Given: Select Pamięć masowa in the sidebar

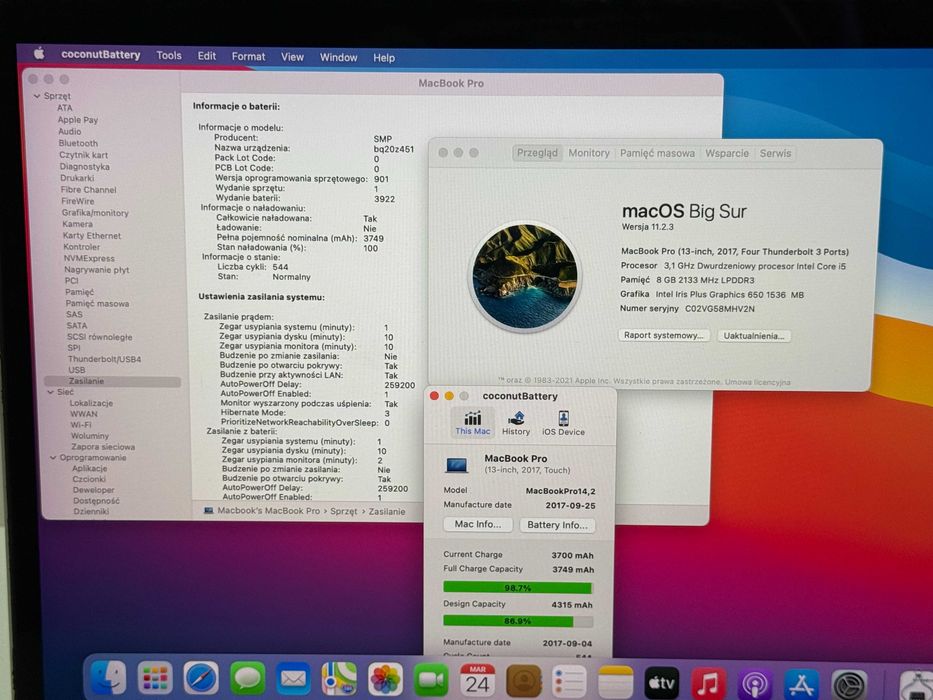Looking at the screenshot, I should 97,304.
